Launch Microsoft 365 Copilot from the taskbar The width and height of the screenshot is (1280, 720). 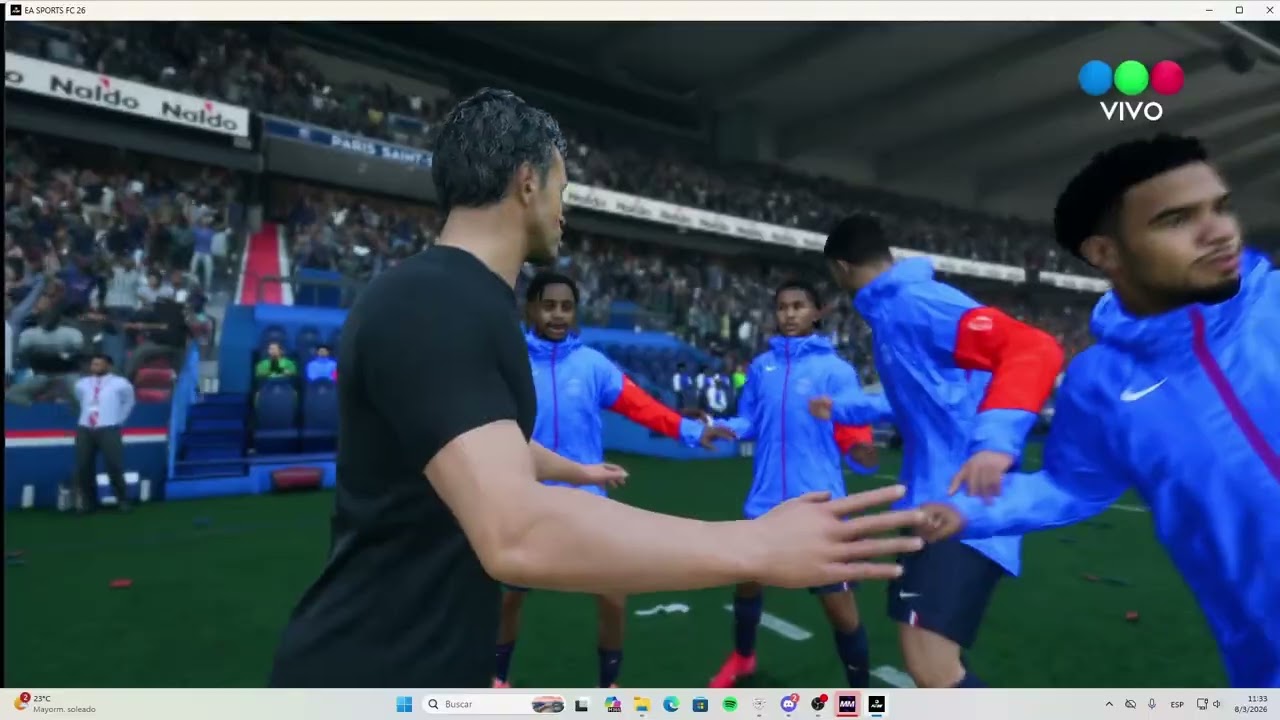coord(612,704)
